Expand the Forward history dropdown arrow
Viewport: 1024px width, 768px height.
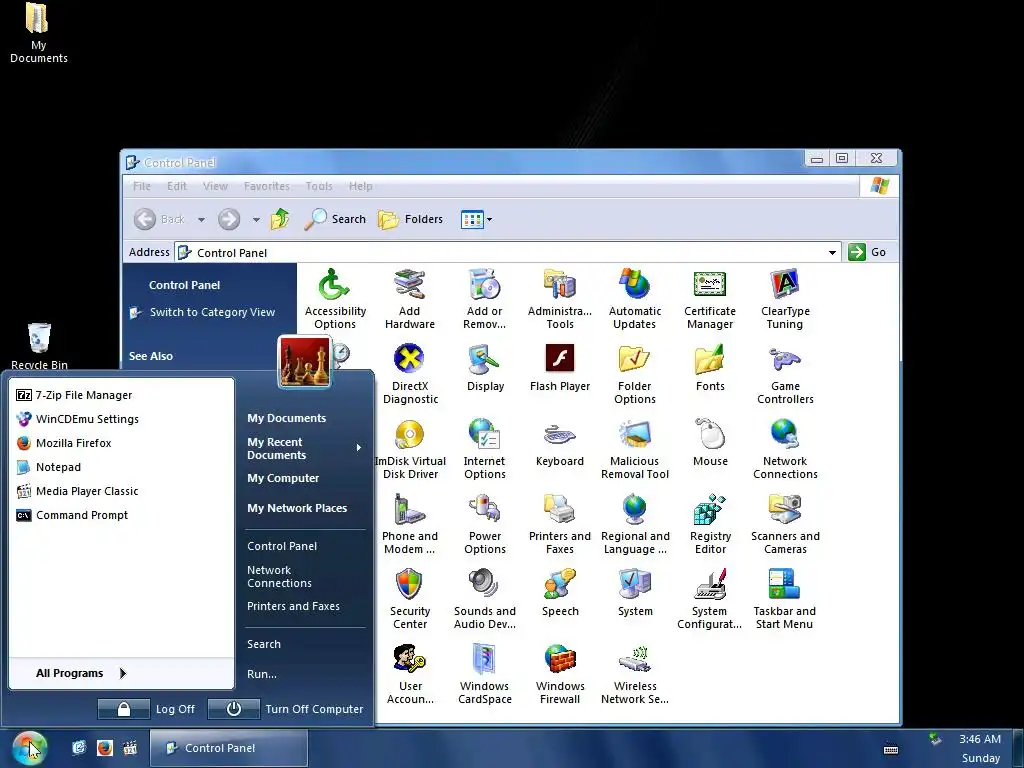(256, 219)
